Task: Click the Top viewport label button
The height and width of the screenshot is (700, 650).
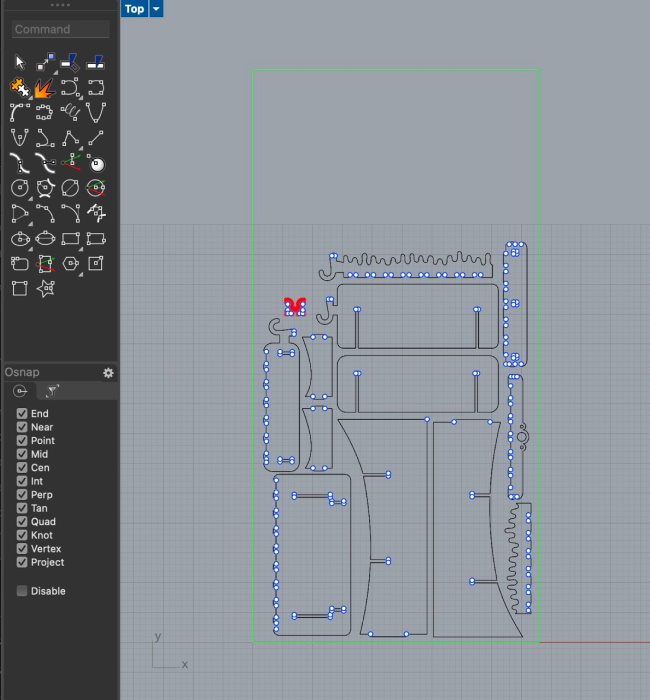Action: [x=134, y=9]
